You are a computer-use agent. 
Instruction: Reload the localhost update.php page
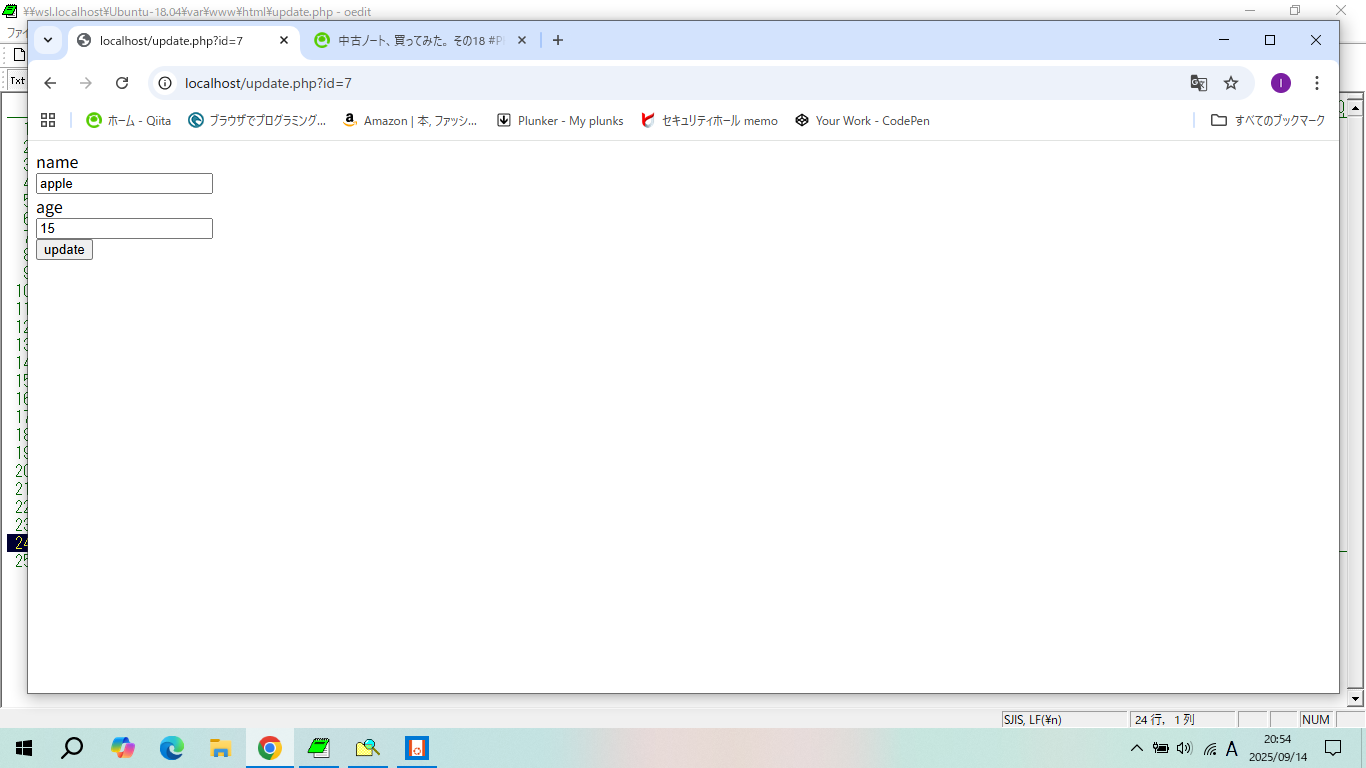click(122, 83)
